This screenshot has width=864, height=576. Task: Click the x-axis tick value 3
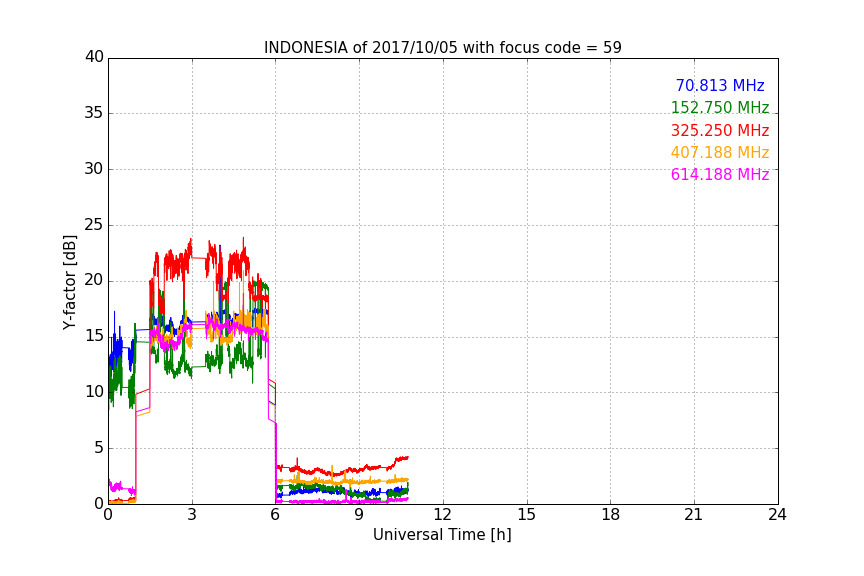[x=192, y=515]
